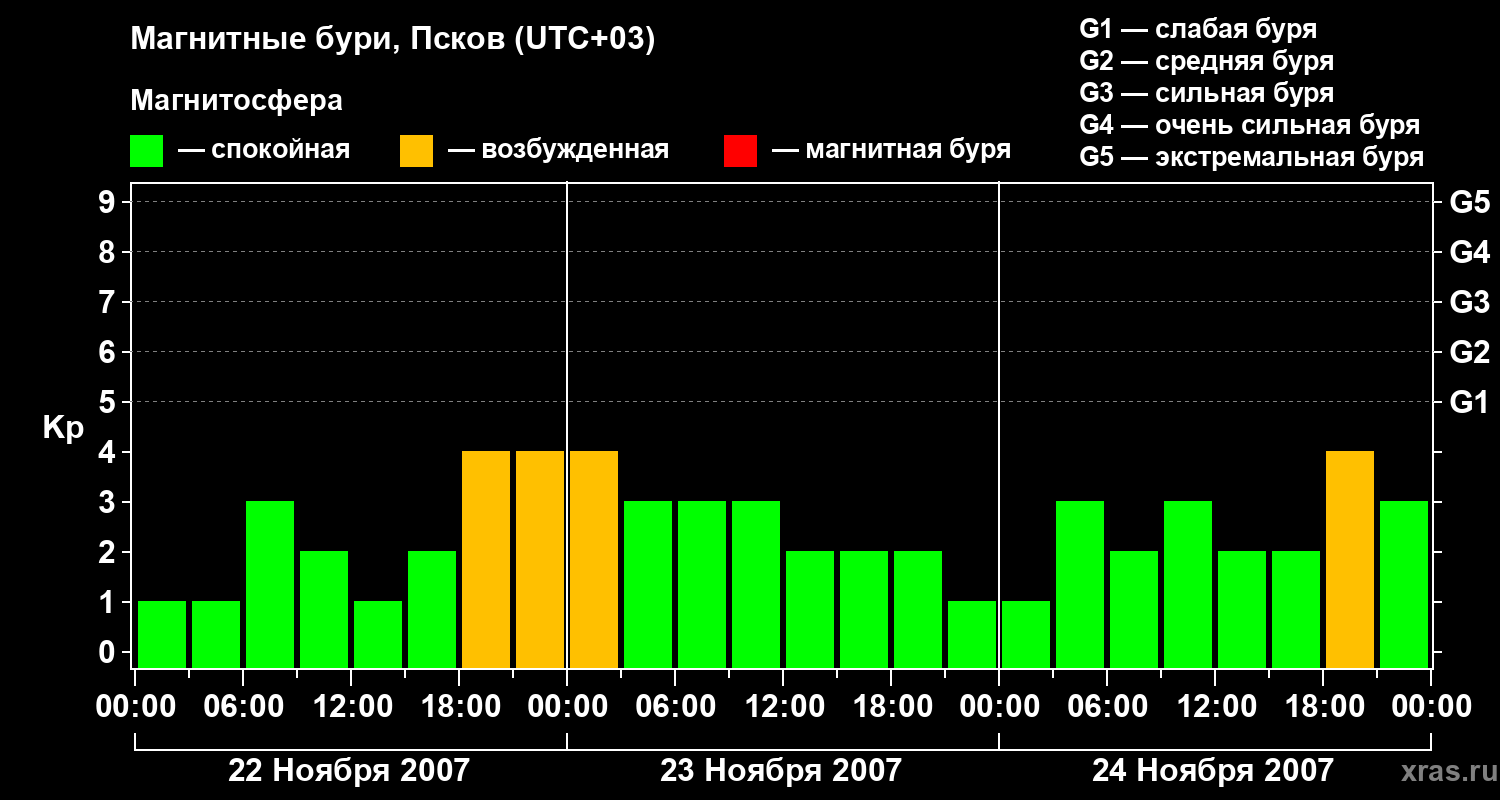Click the '— возбужденная' legend label
Viewport: 1500px width, 800px height.
pyautogui.click(x=558, y=150)
